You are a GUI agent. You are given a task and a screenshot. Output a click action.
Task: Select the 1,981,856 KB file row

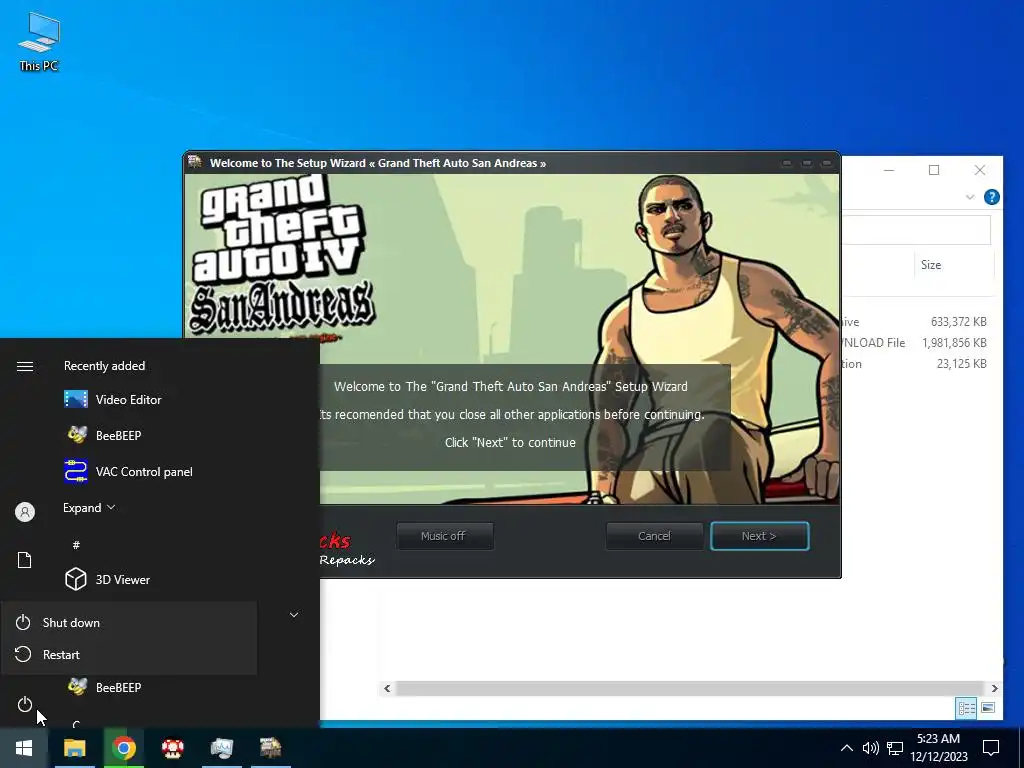pos(916,342)
